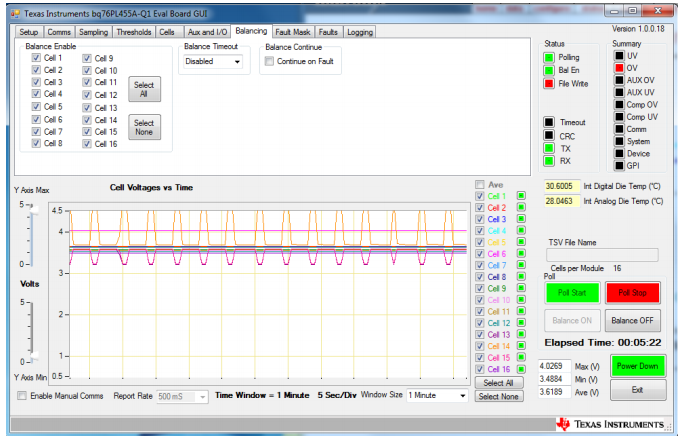The height and width of the screenshot is (438, 682).
Task: Click the Ave (V) value field
Action: click(x=555, y=392)
